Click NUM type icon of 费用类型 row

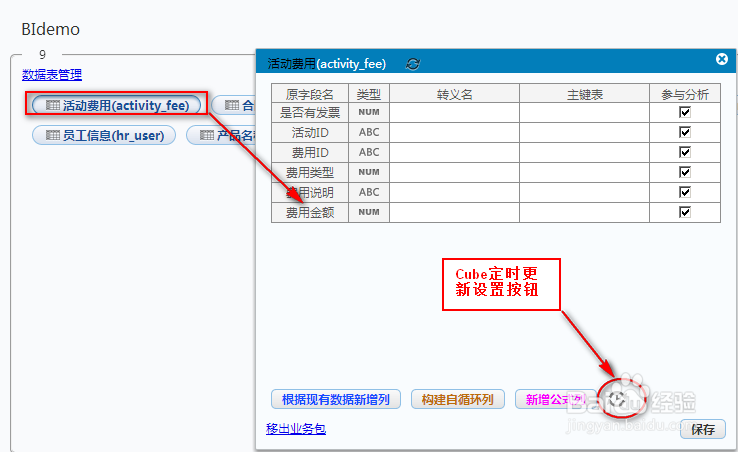(369, 172)
